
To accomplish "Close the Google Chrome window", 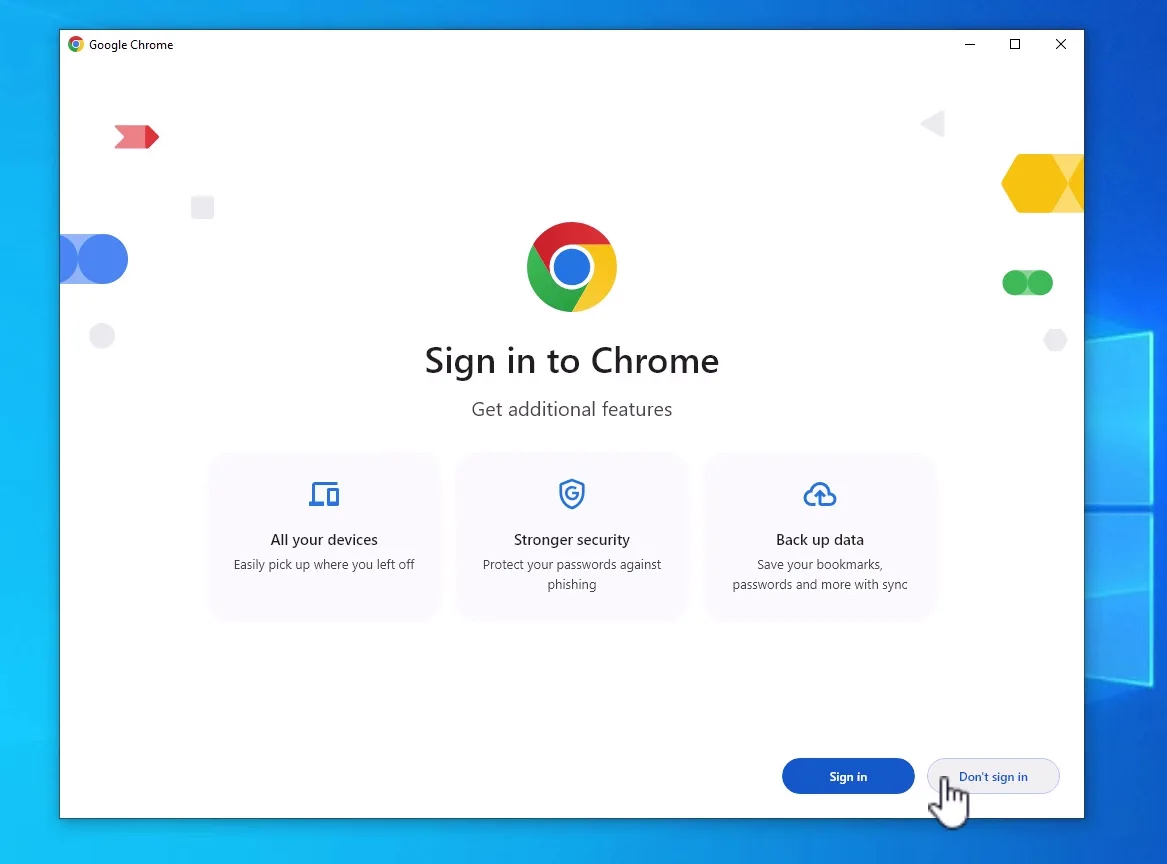I will click(1061, 45).
